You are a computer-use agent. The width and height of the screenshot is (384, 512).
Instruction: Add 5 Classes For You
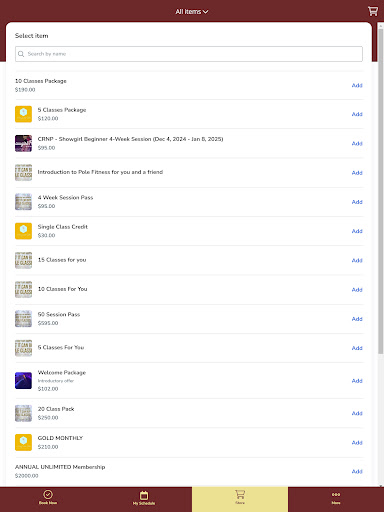coord(357,348)
